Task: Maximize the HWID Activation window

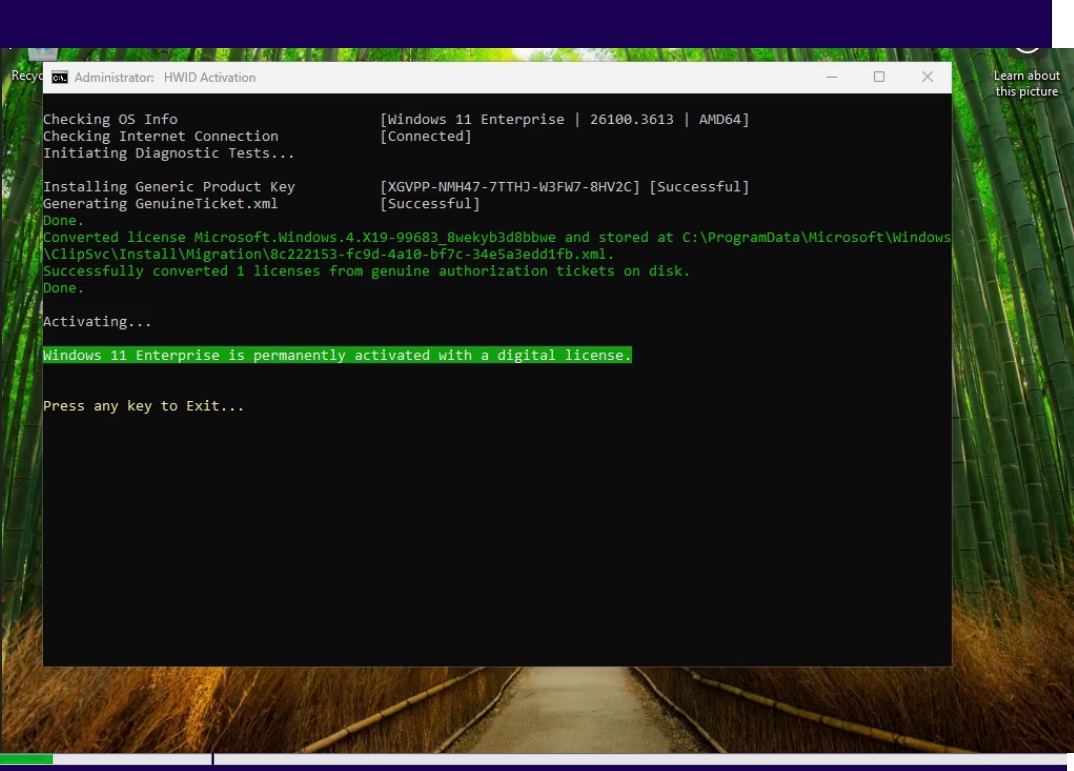Action: pos(879,77)
